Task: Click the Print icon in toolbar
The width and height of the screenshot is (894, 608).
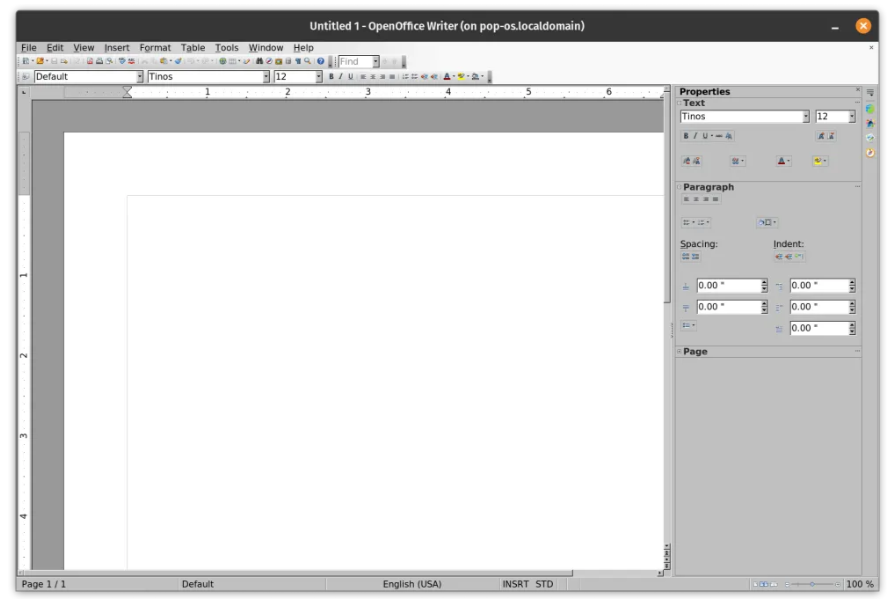Action: coord(99,61)
